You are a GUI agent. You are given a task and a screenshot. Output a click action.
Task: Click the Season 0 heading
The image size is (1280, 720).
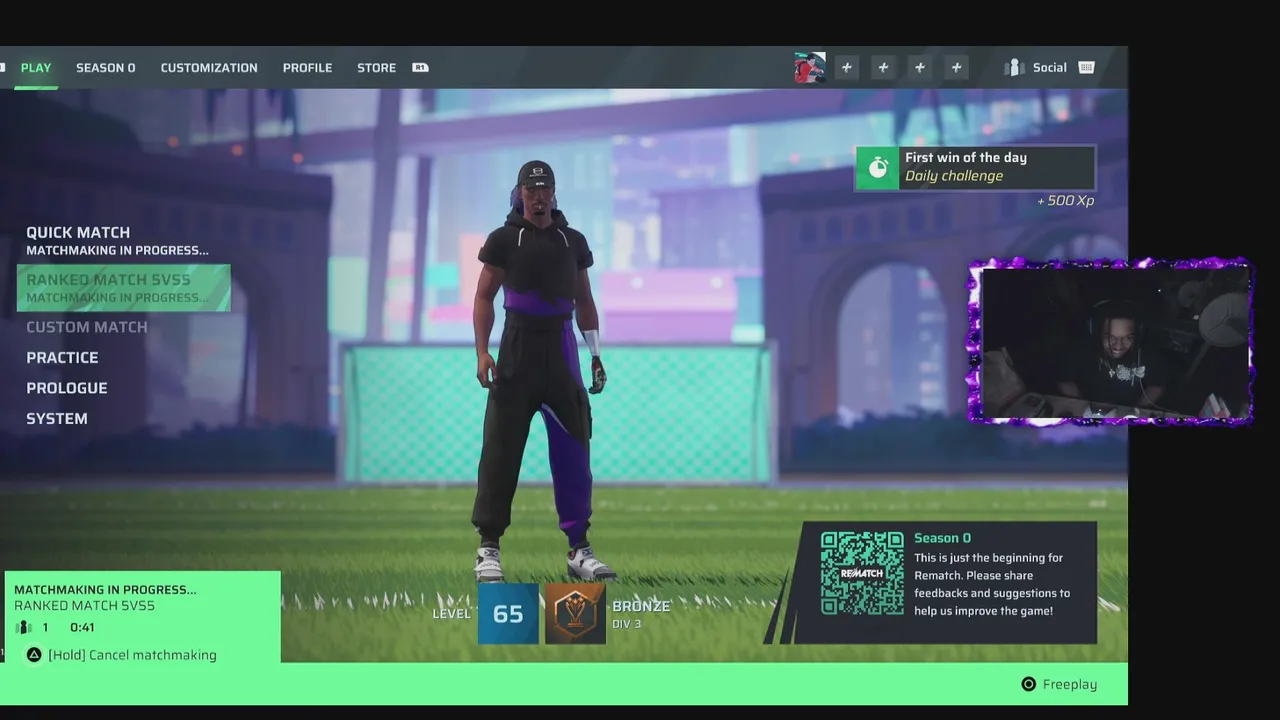point(942,538)
